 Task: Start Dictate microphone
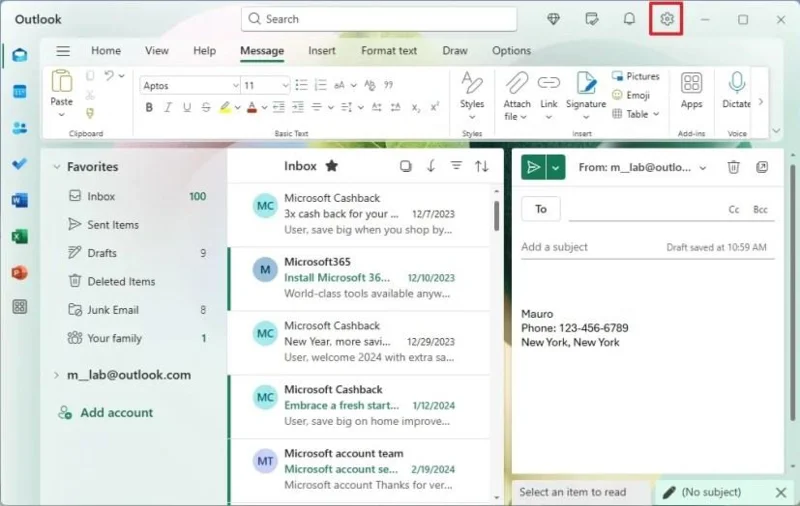click(736, 90)
